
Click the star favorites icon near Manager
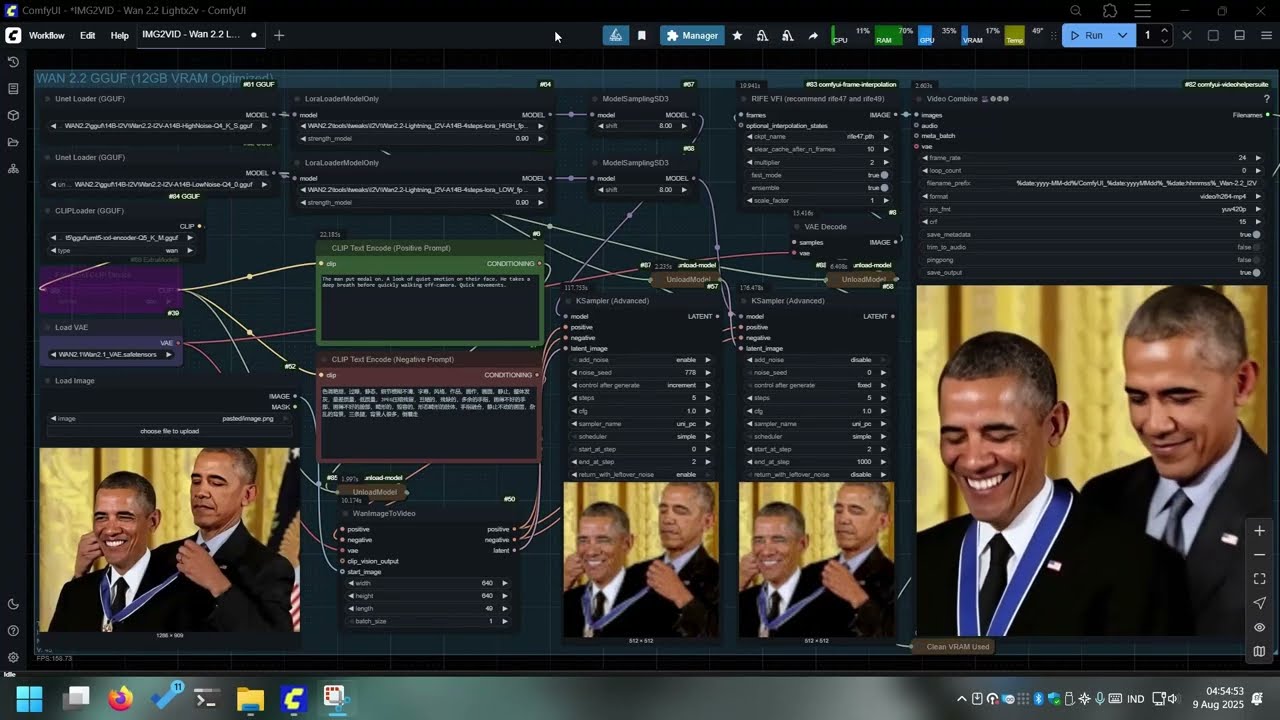737,35
